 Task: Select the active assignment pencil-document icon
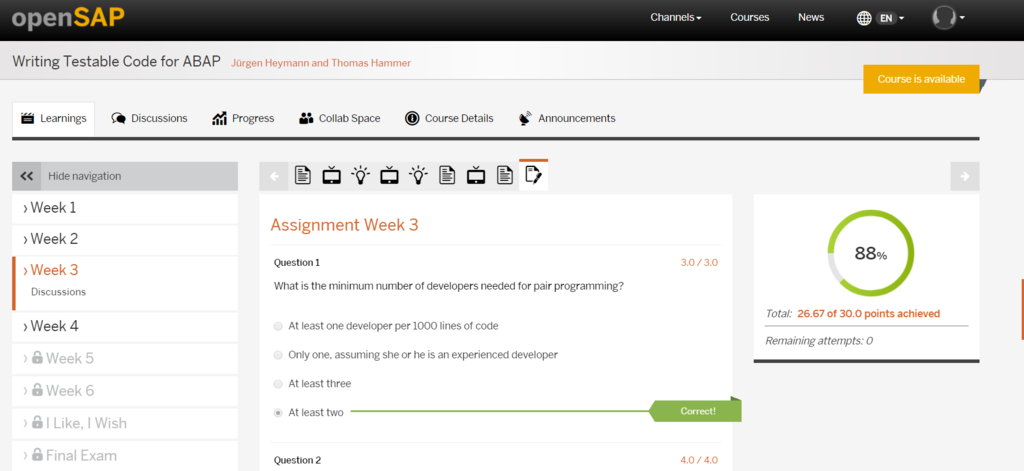[x=534, y=175]
